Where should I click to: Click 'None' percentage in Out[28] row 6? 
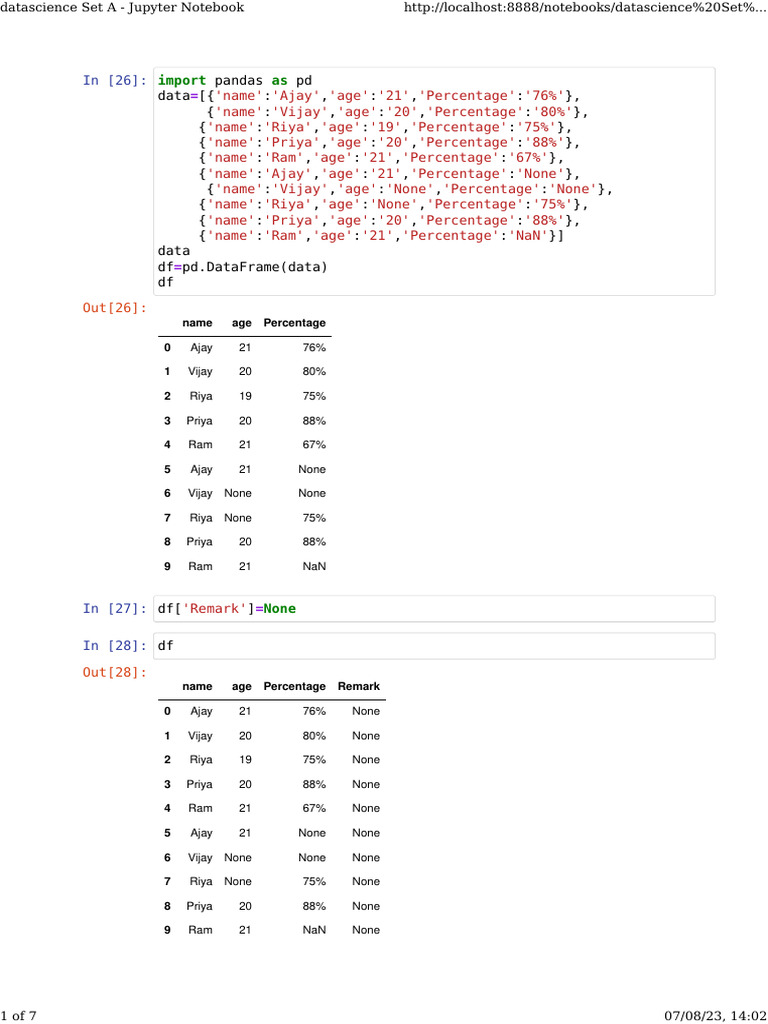[312, 857]
